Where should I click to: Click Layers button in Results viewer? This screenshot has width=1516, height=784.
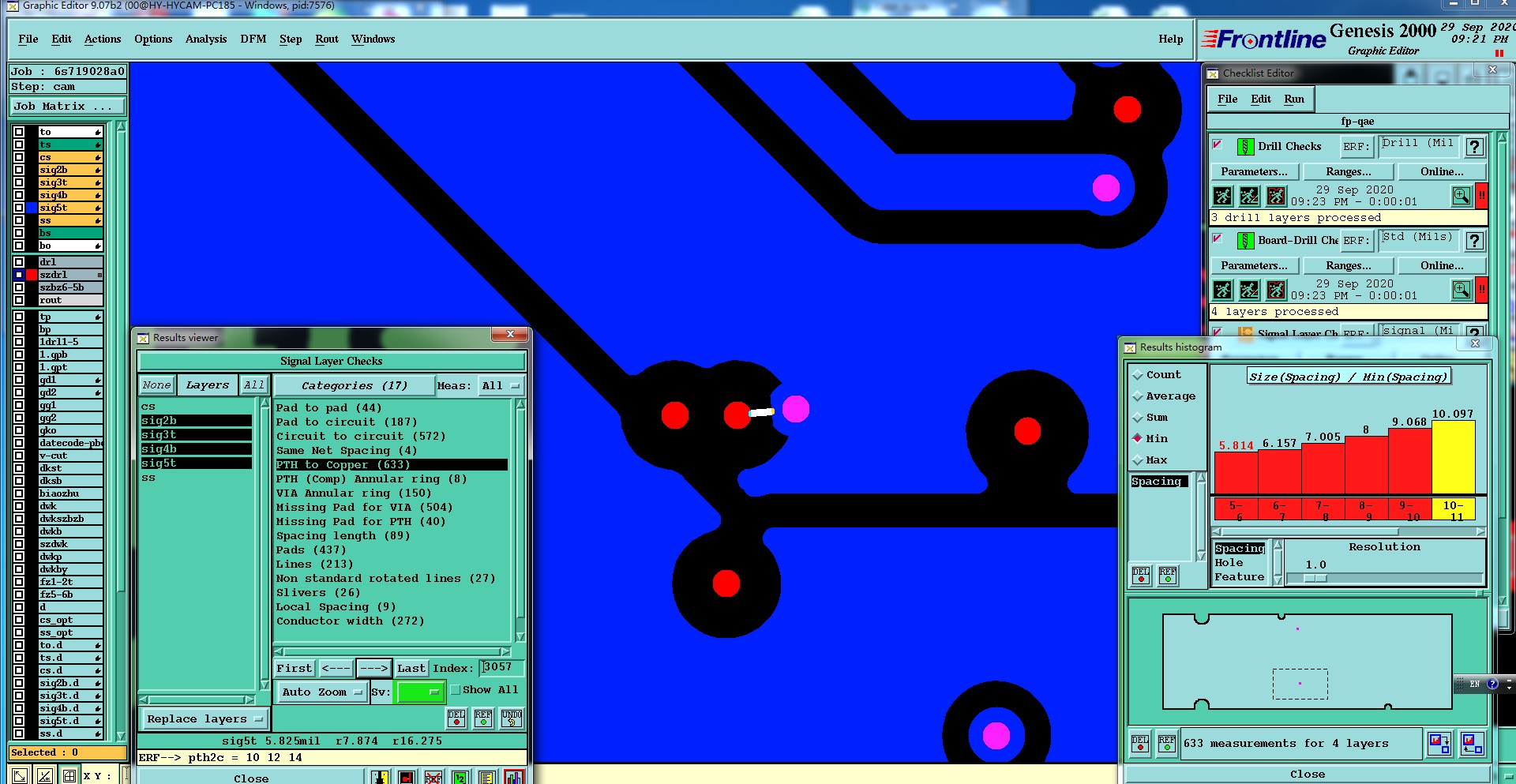(207, 385)
